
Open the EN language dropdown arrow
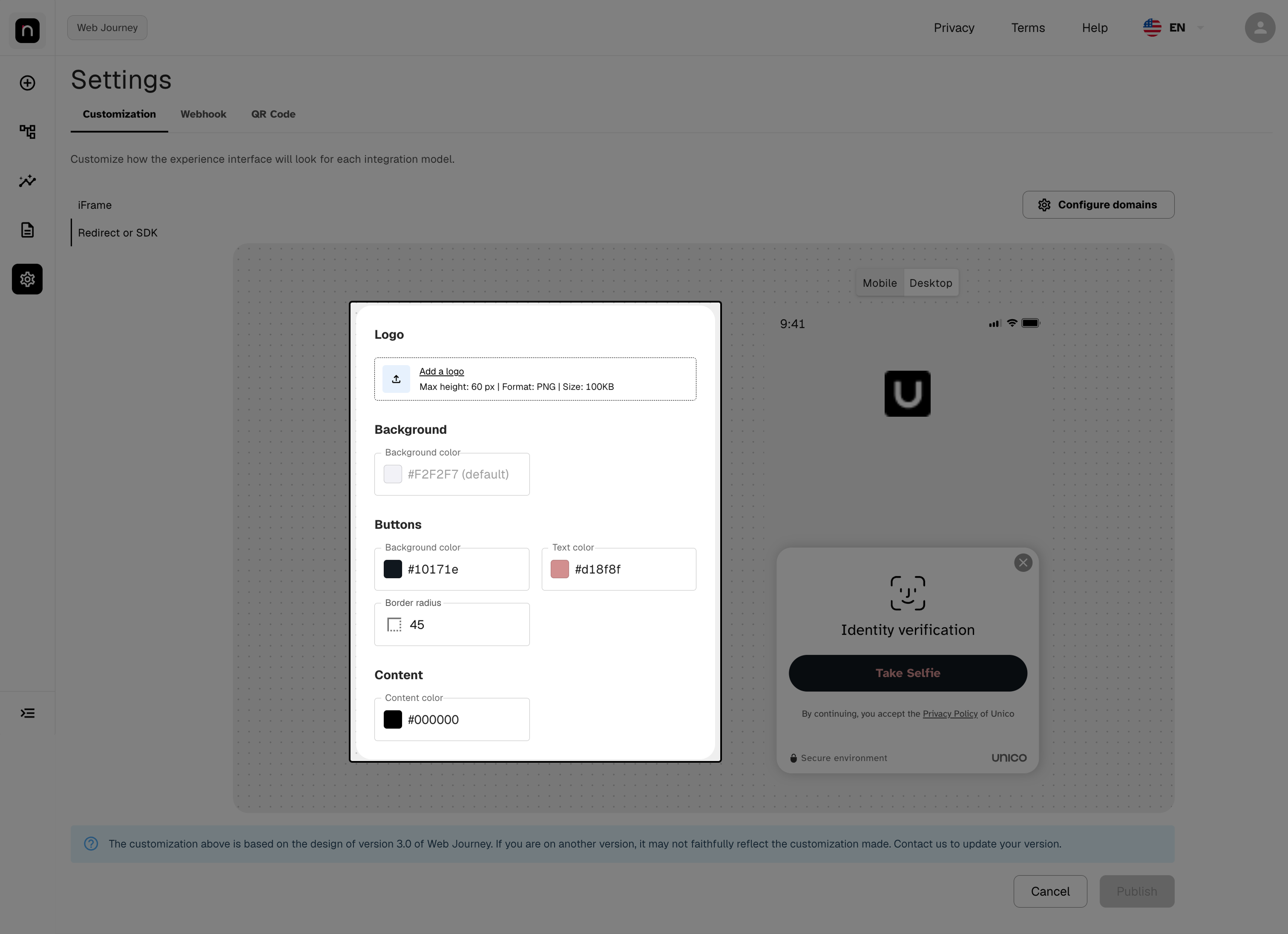click(x=1201, y=28)
